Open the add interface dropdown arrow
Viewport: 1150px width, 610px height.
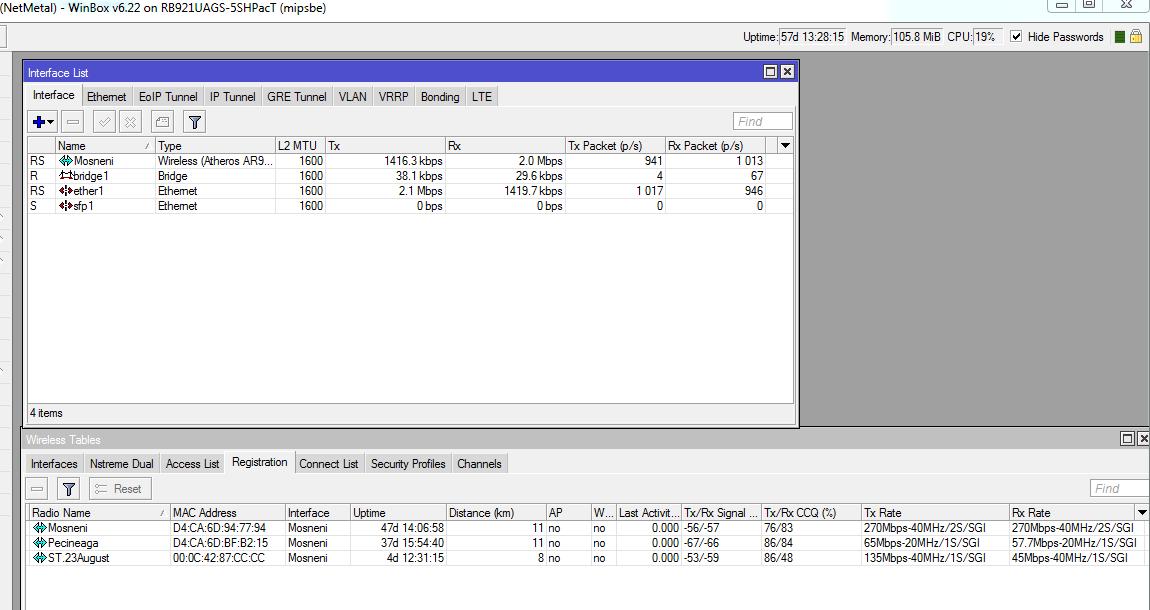51,122
